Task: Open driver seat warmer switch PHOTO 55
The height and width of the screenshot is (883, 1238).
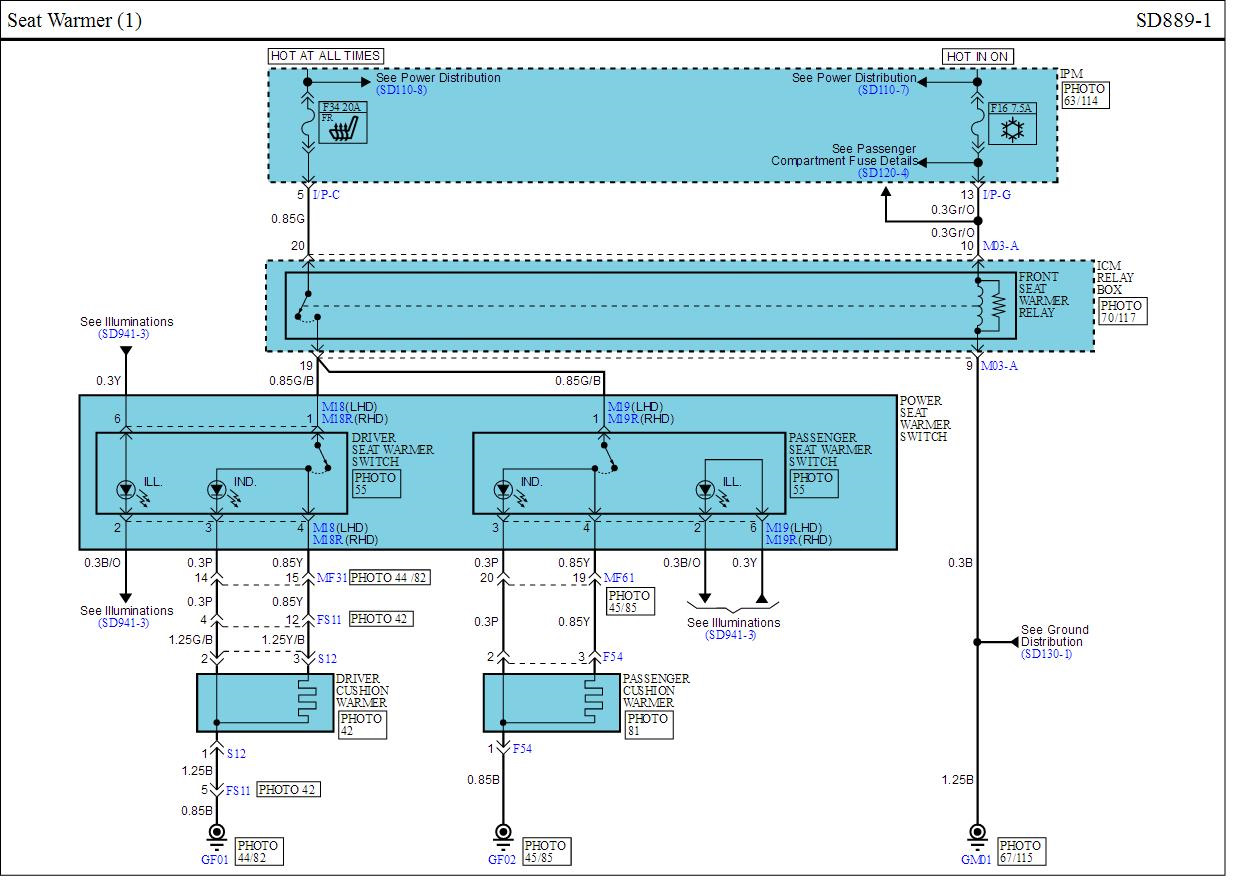Action: pos(375,484)
